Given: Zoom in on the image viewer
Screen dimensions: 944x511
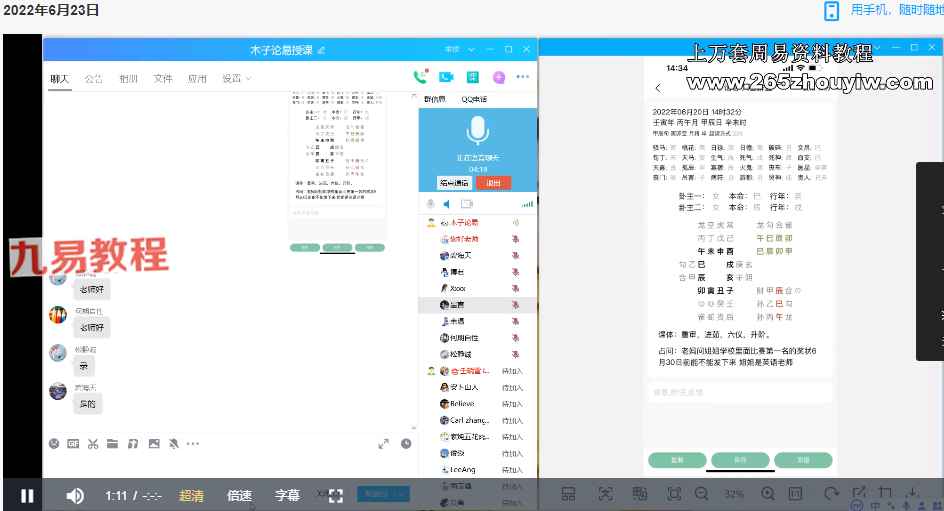Looking at the screenshot, I should tap(767, 494).
